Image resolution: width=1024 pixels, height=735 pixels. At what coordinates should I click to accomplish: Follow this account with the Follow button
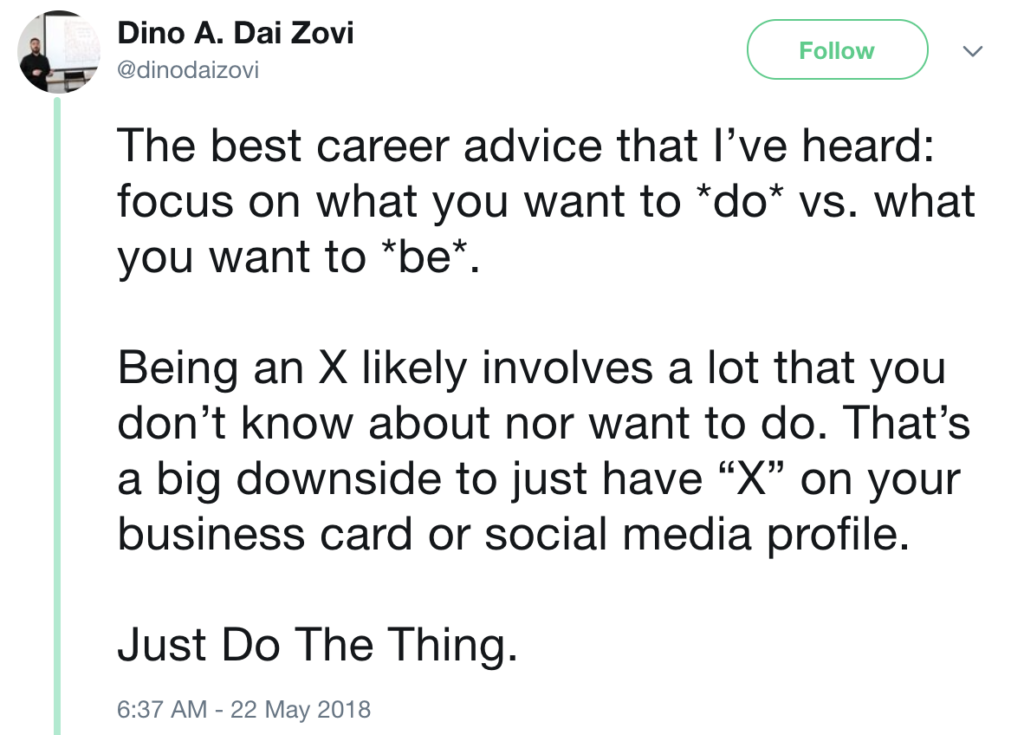click(x=837, y=50)
